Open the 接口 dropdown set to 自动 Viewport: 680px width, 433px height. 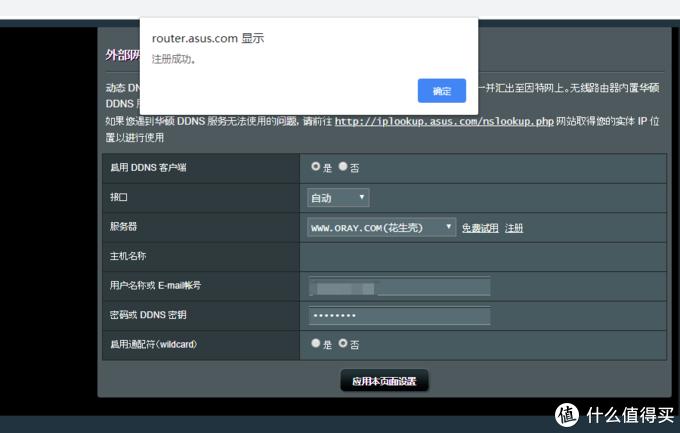point(338,198)
